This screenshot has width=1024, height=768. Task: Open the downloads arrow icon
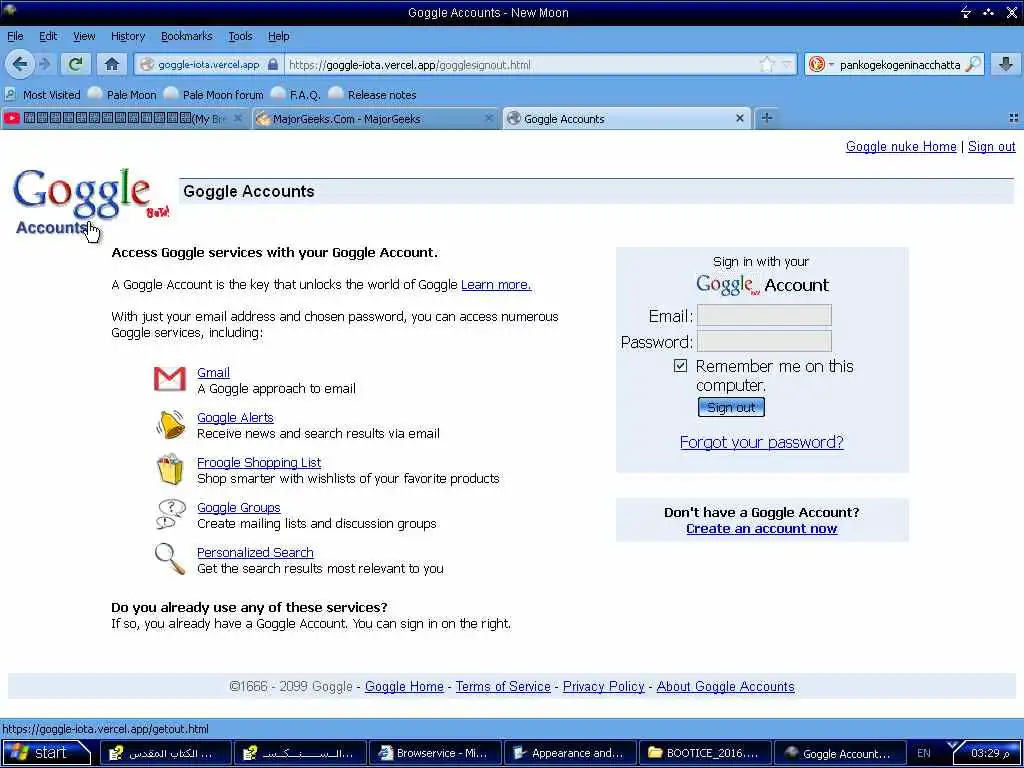pyautogui.click(x=1006, y=63)
